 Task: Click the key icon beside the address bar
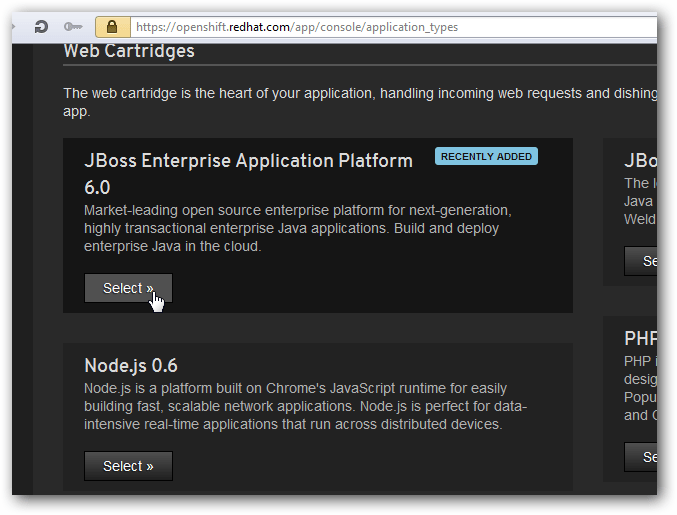pos(73,27)
